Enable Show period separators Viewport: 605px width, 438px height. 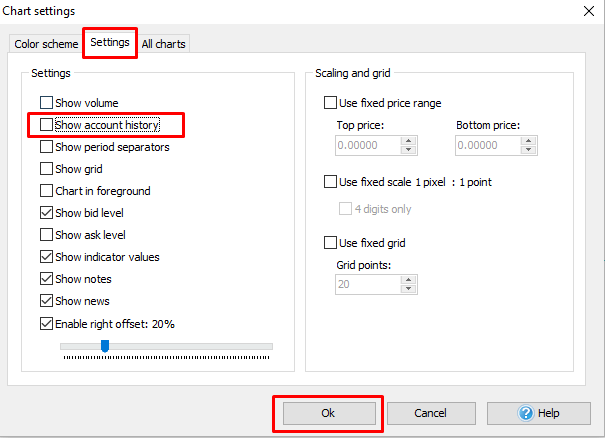(x=47, y=147)
